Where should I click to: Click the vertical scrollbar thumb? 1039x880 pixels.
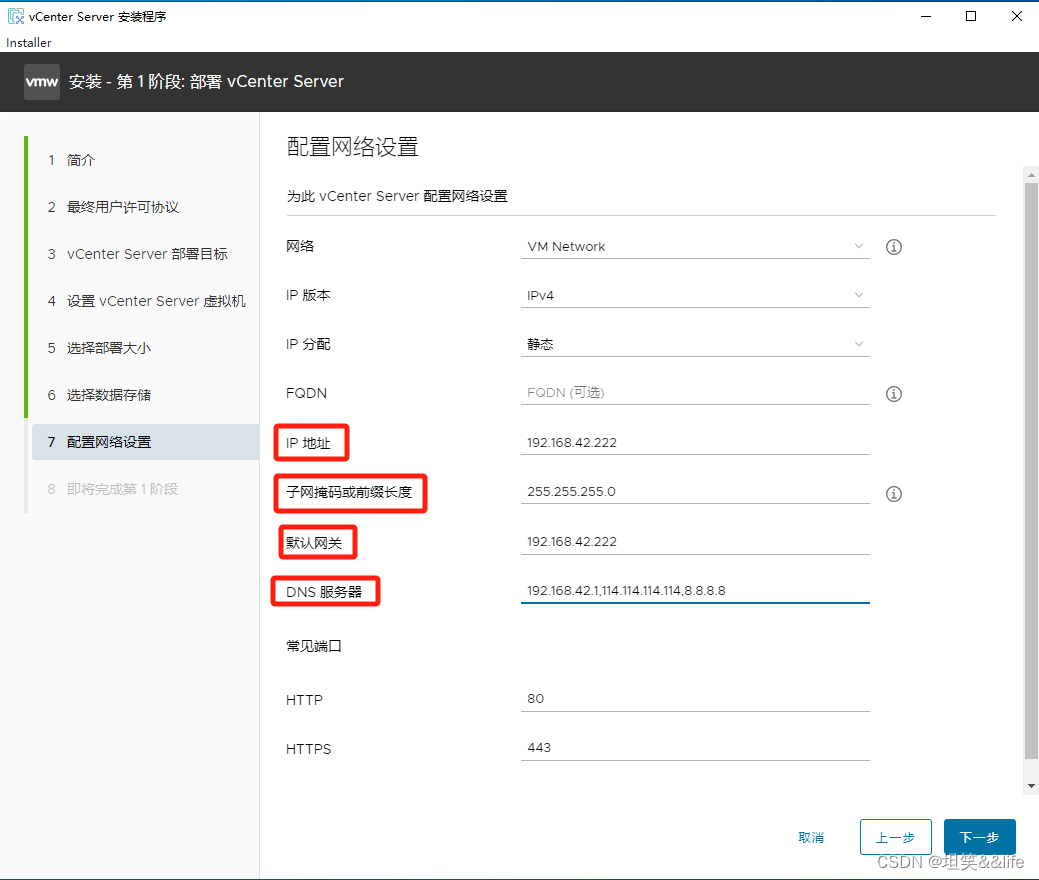point(1031,470)
